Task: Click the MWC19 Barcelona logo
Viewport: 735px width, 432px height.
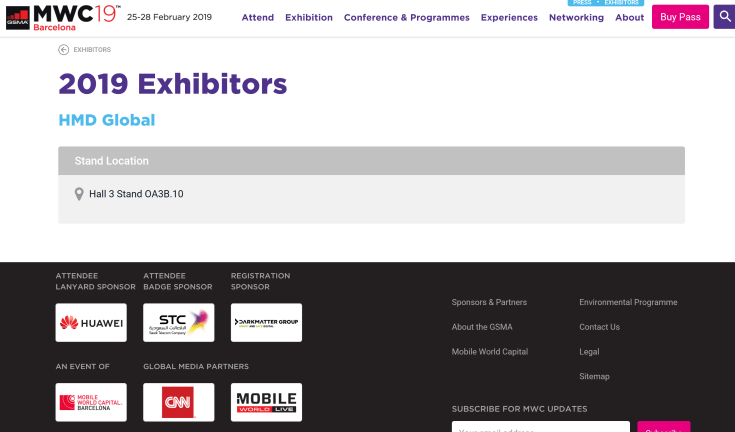Action: pyautogui.click(x=62, y=17)
